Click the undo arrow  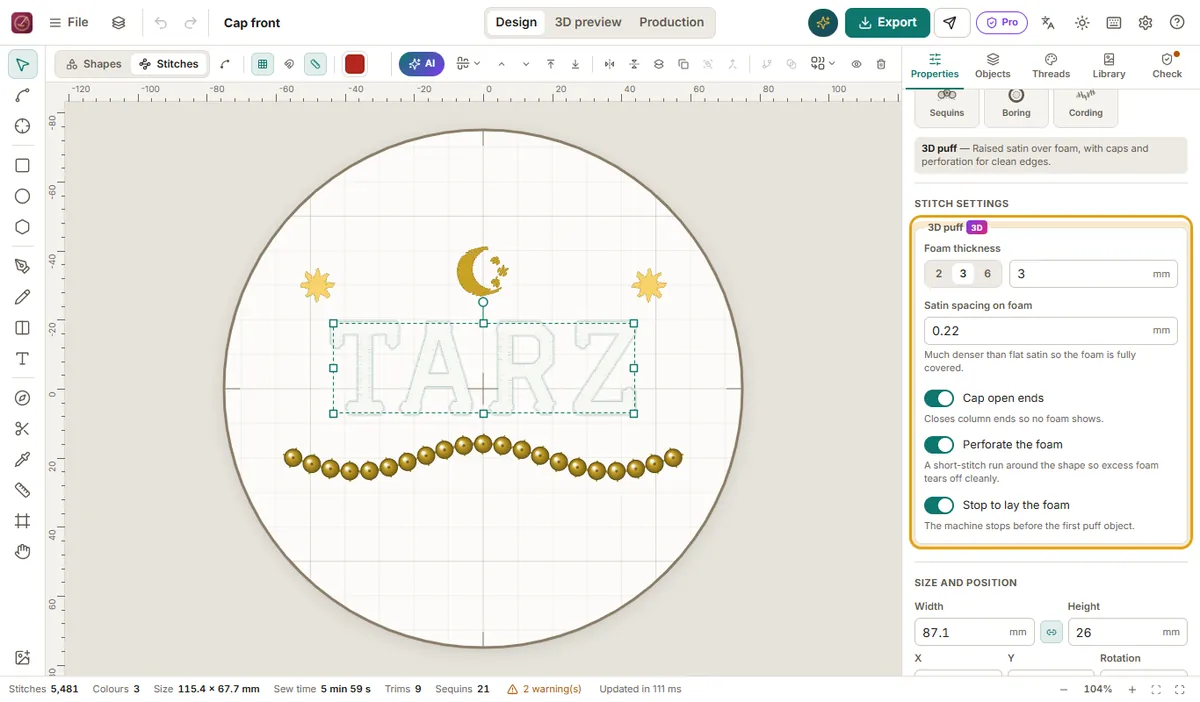161,23
